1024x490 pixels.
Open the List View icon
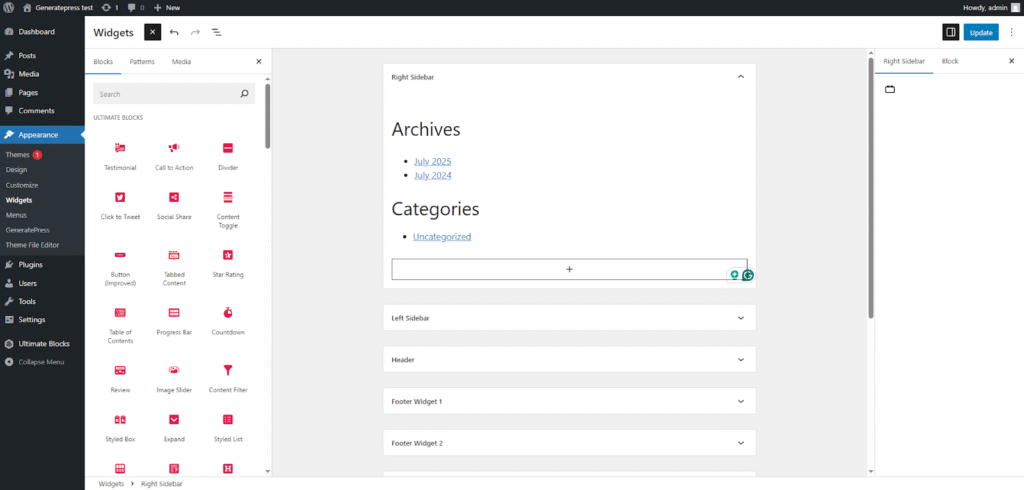216,32
